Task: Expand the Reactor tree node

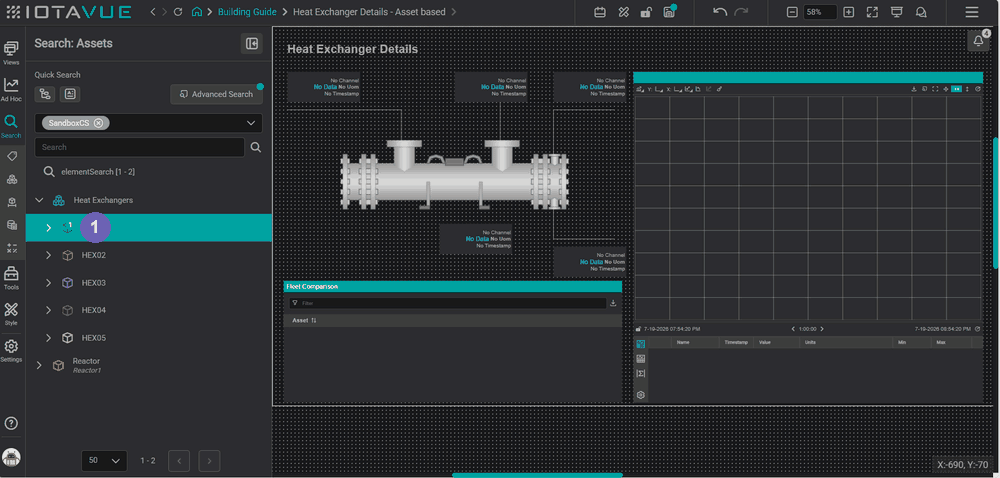Action: [40, 365]
